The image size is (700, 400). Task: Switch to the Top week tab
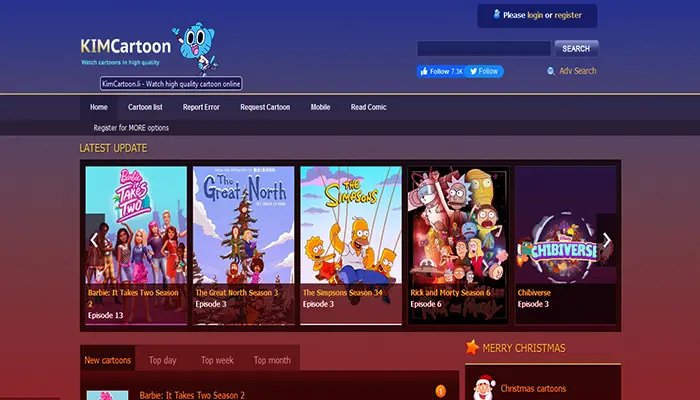[217, 360]
